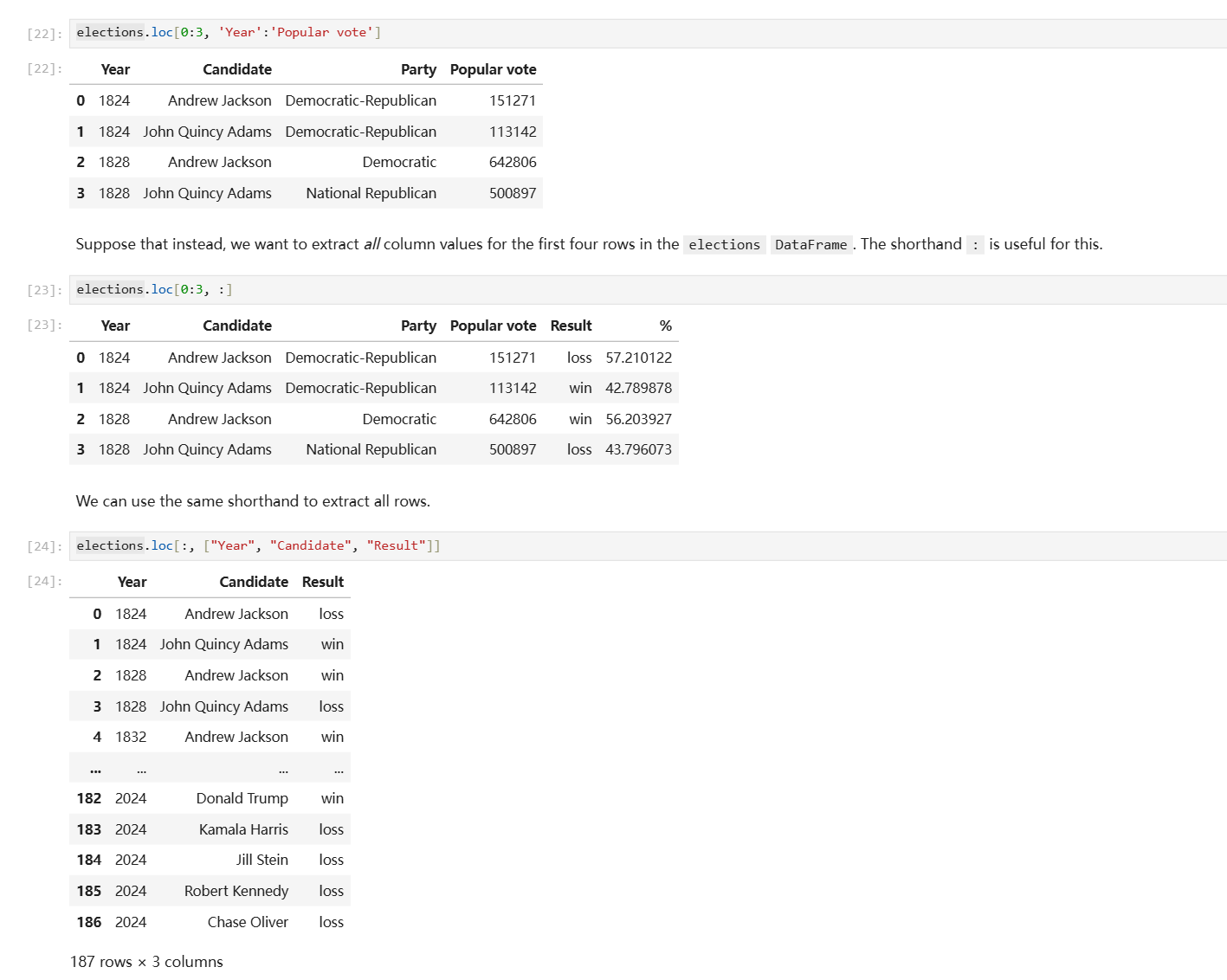Click the 1832 year cell for Andrew Jackson
The image size is (1227, 980).
pyautogui.click(x=131, y=737)
